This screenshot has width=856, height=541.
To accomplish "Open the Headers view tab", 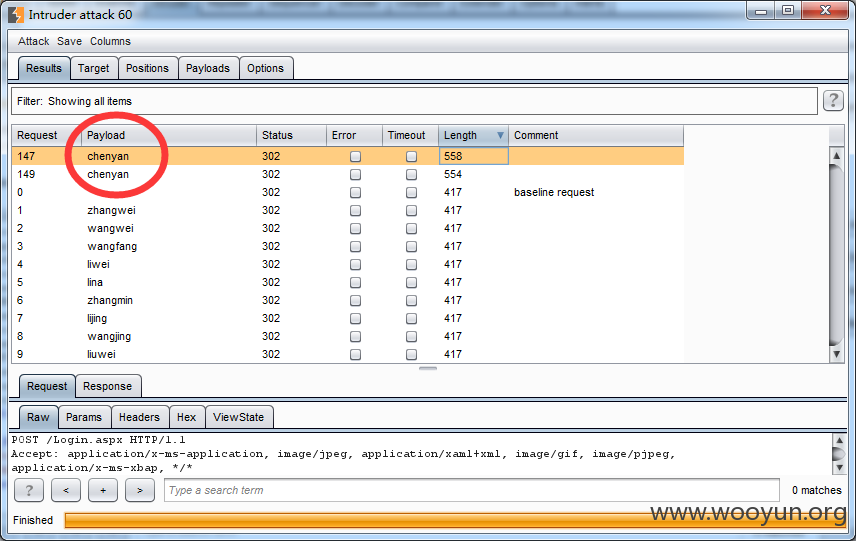I will 139,417.
